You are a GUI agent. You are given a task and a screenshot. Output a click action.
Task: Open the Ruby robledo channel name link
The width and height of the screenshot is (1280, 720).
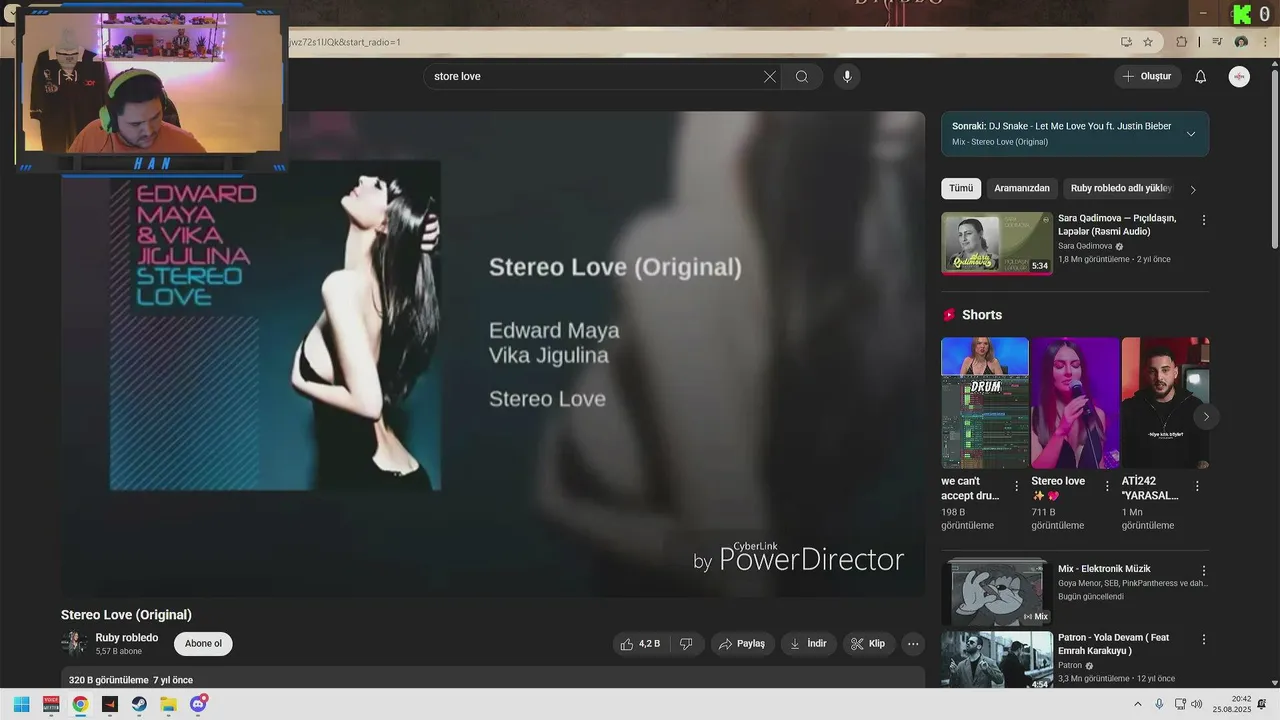coord(127,638)
